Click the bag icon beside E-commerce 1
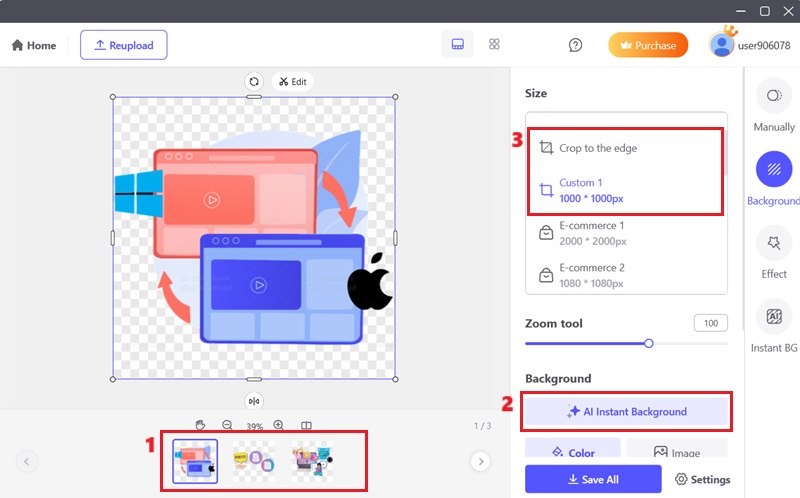The image size is (800, 498). point(546,233)
